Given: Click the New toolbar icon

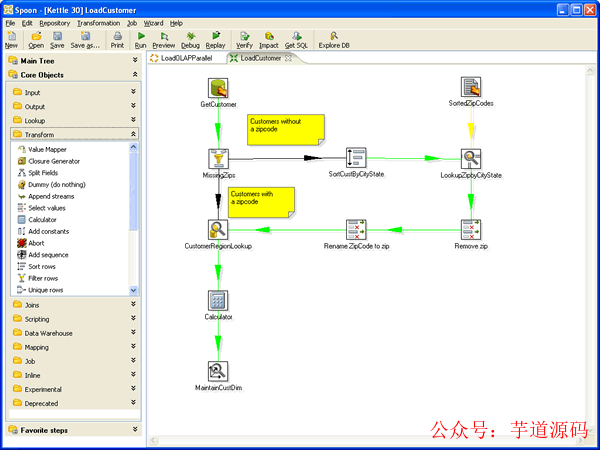Looking at the screenshot, I should (11, 36).
